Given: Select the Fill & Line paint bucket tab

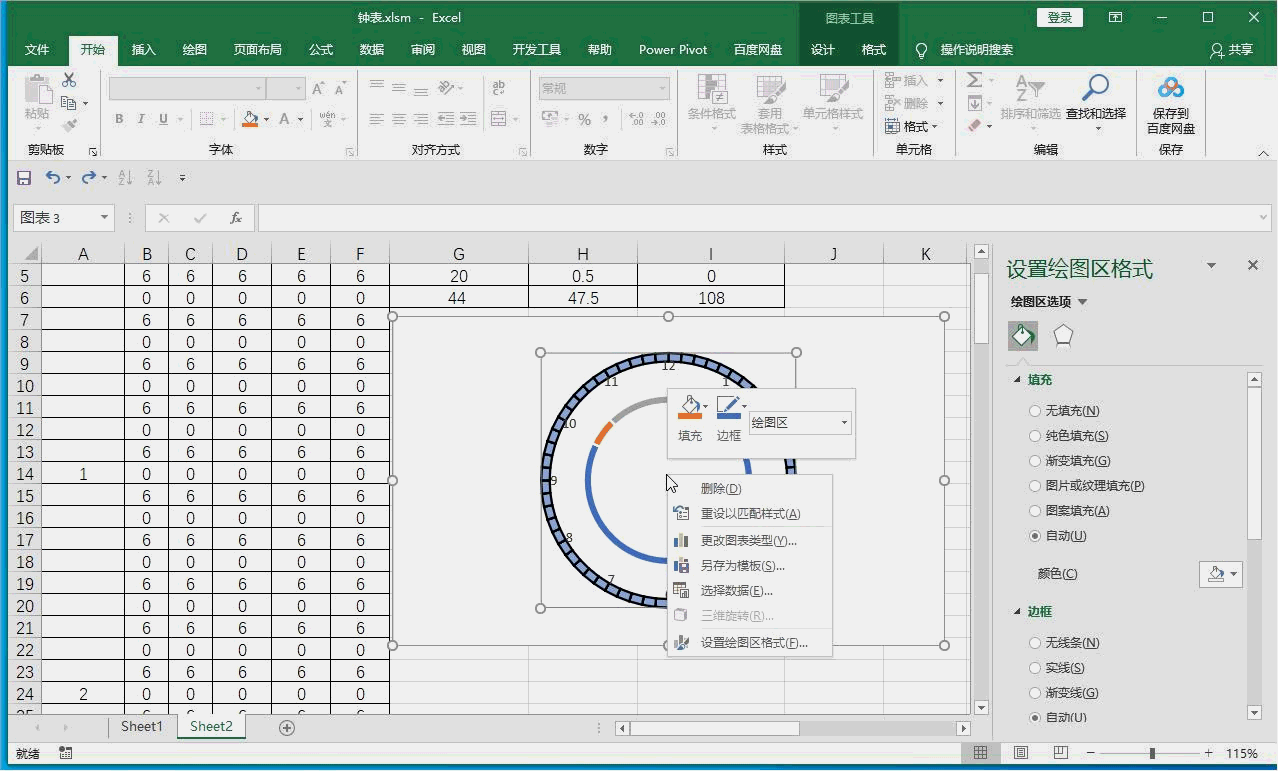Looking at the screenshot, I should (1023, 335).
